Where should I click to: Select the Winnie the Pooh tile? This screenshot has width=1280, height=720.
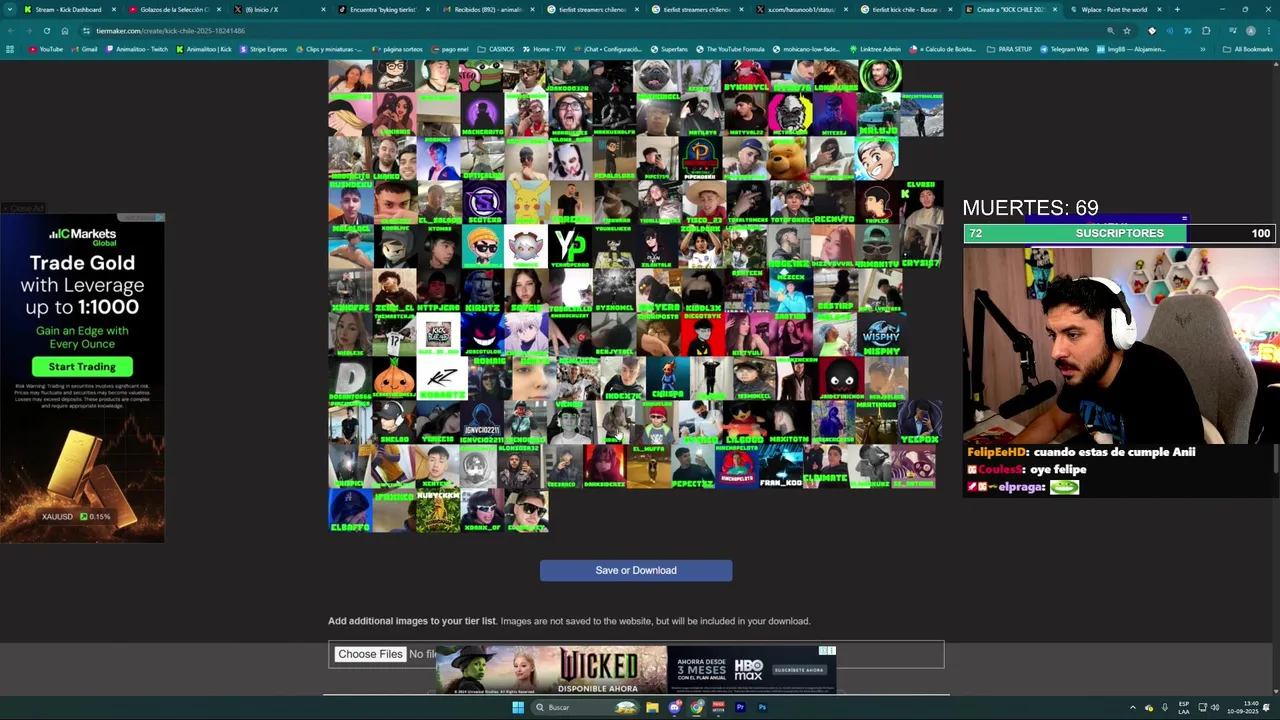[x=790, y=159]
